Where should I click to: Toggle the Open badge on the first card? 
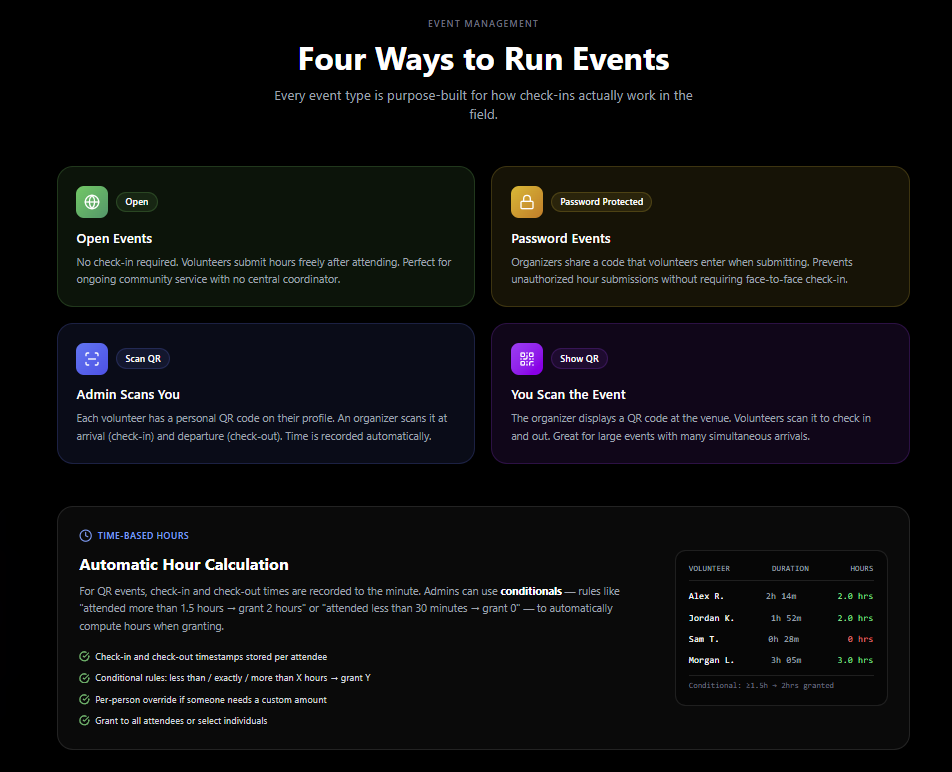pos(137,201)
